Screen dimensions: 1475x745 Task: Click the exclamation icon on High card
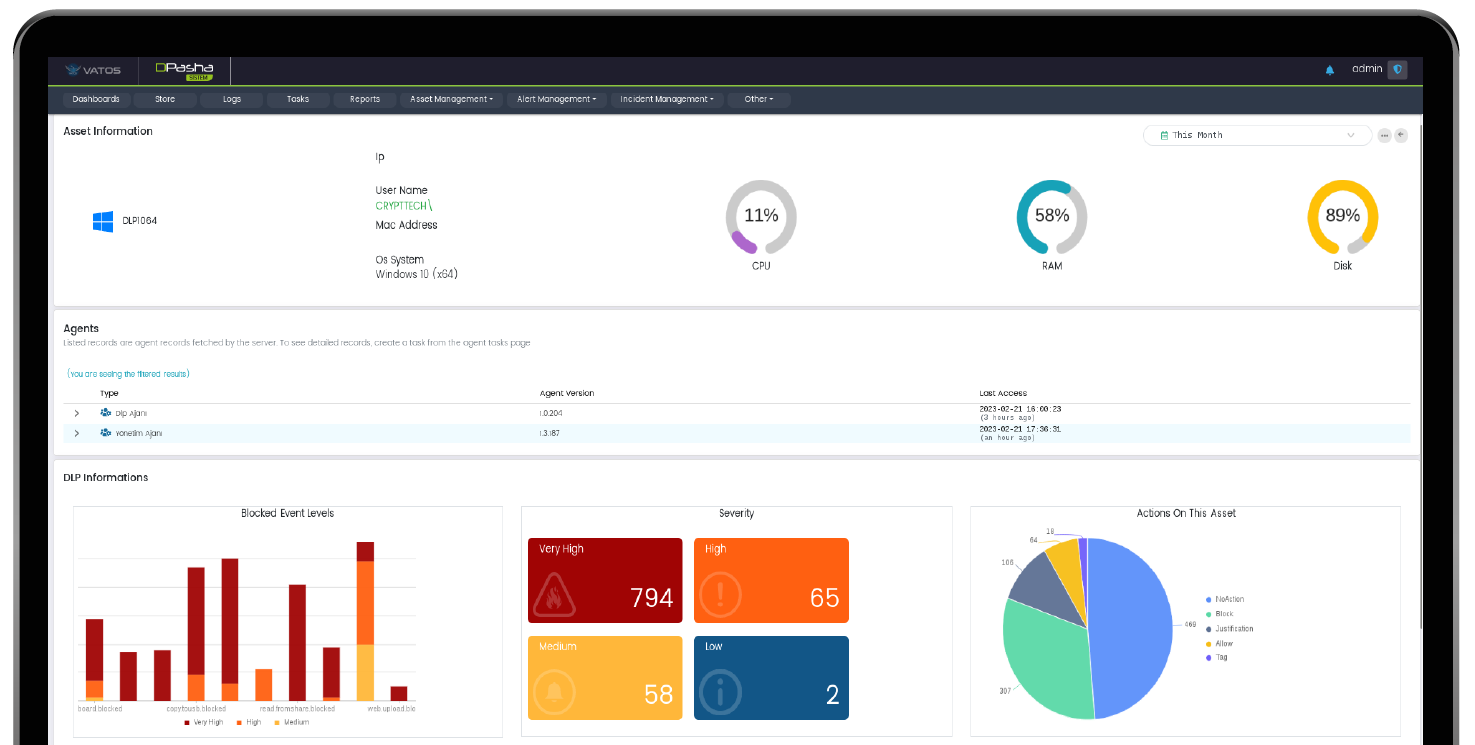[719, 593]
